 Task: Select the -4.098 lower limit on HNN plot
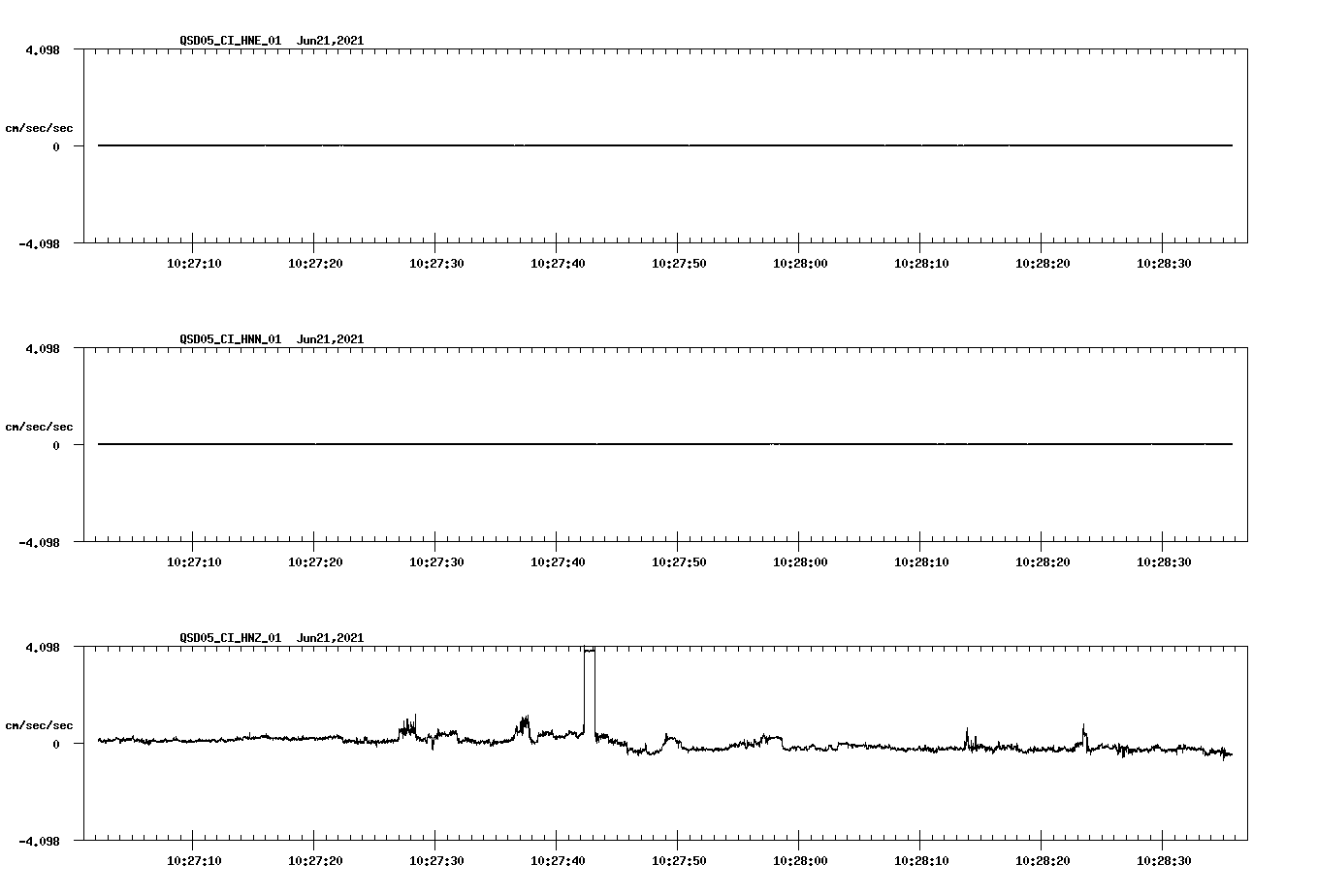[39, 542]
